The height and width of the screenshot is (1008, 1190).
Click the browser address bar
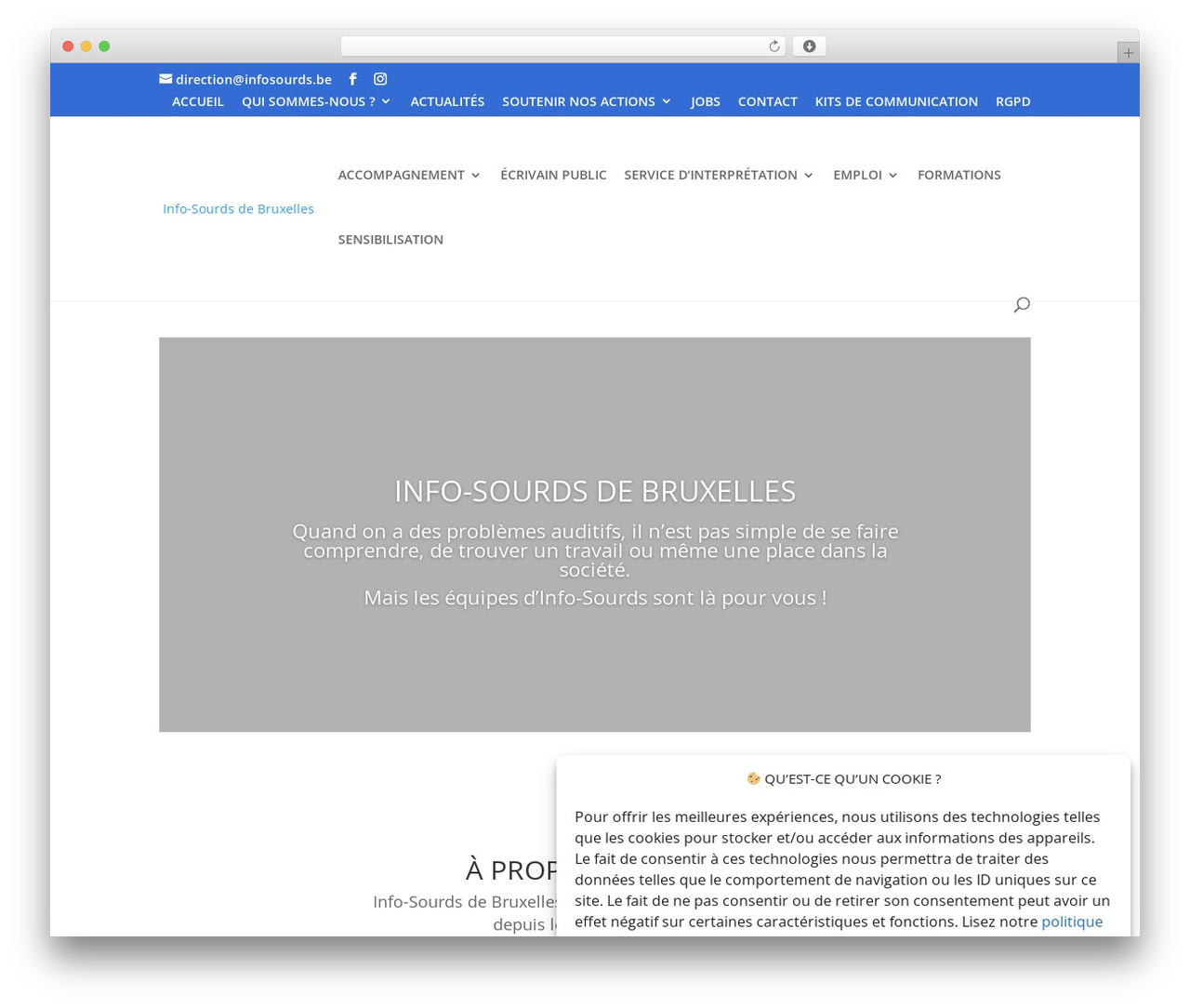pyautogui.click(x=562, y=46)
